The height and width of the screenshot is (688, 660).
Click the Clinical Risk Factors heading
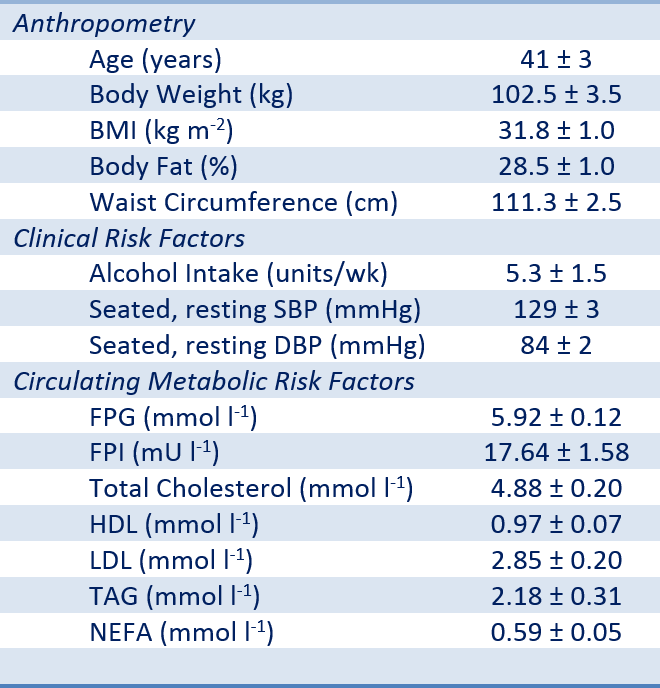pyautogui.click(x=129, y=239)
